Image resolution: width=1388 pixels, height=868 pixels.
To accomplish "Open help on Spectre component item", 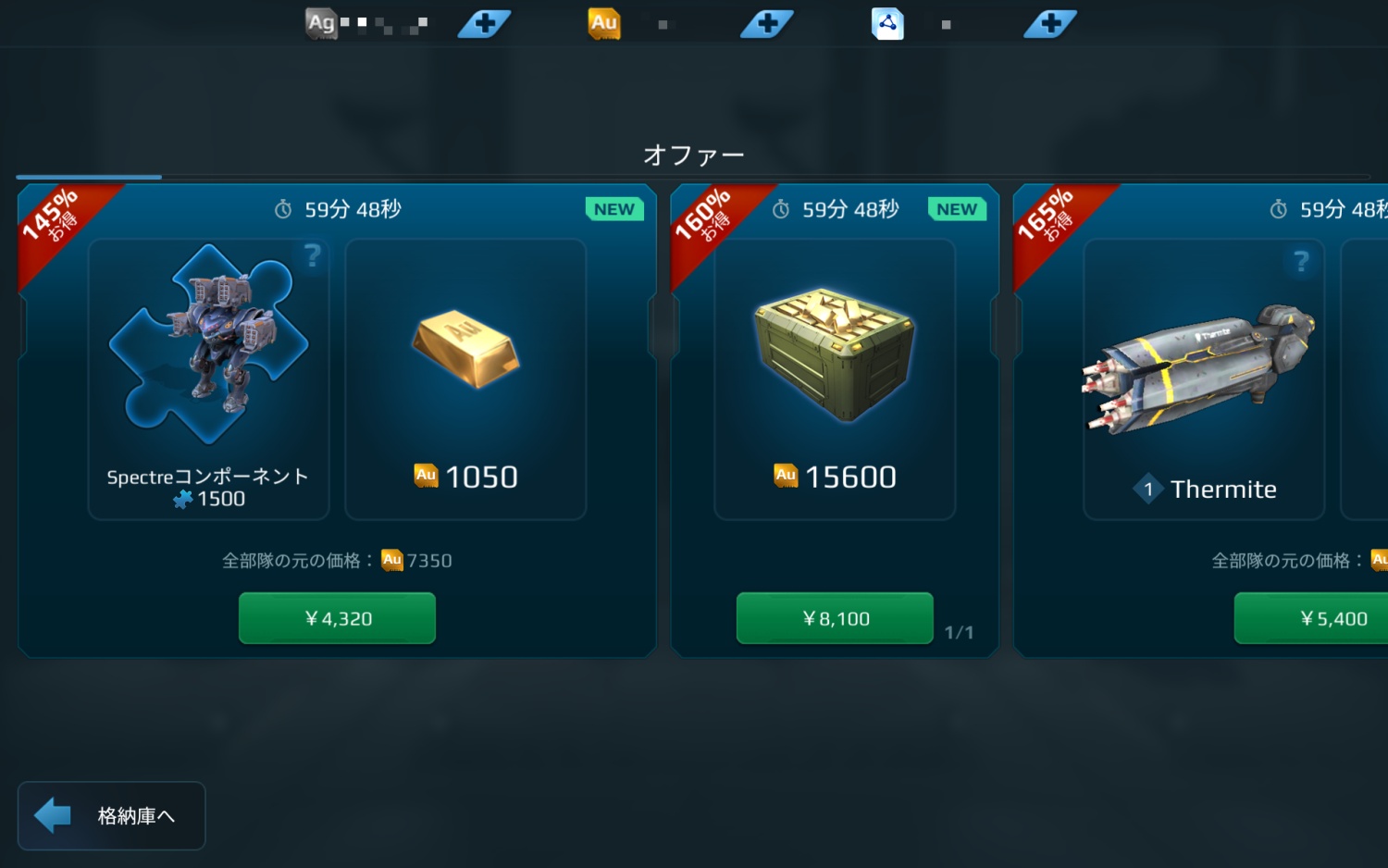I will (x=313, y=255).
